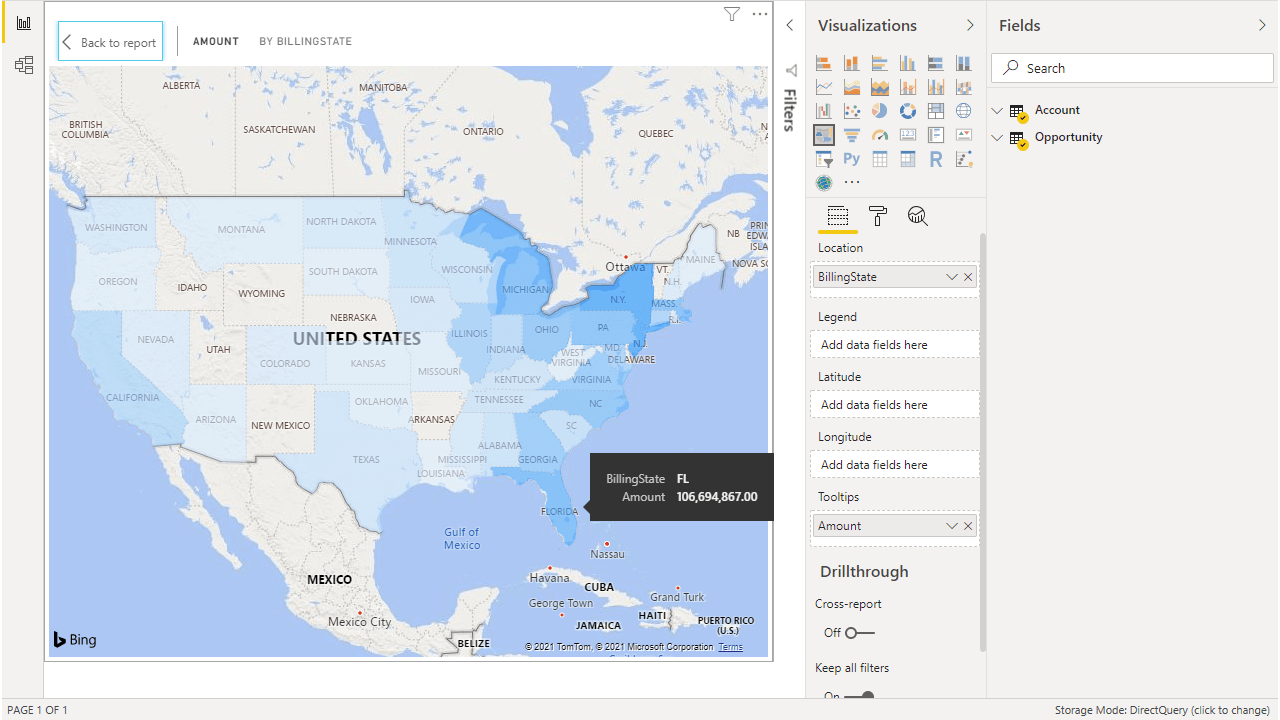This screenshot has width=1280, height=720.
Task: Open the Analytics magnifier tab
Action: 918,216
